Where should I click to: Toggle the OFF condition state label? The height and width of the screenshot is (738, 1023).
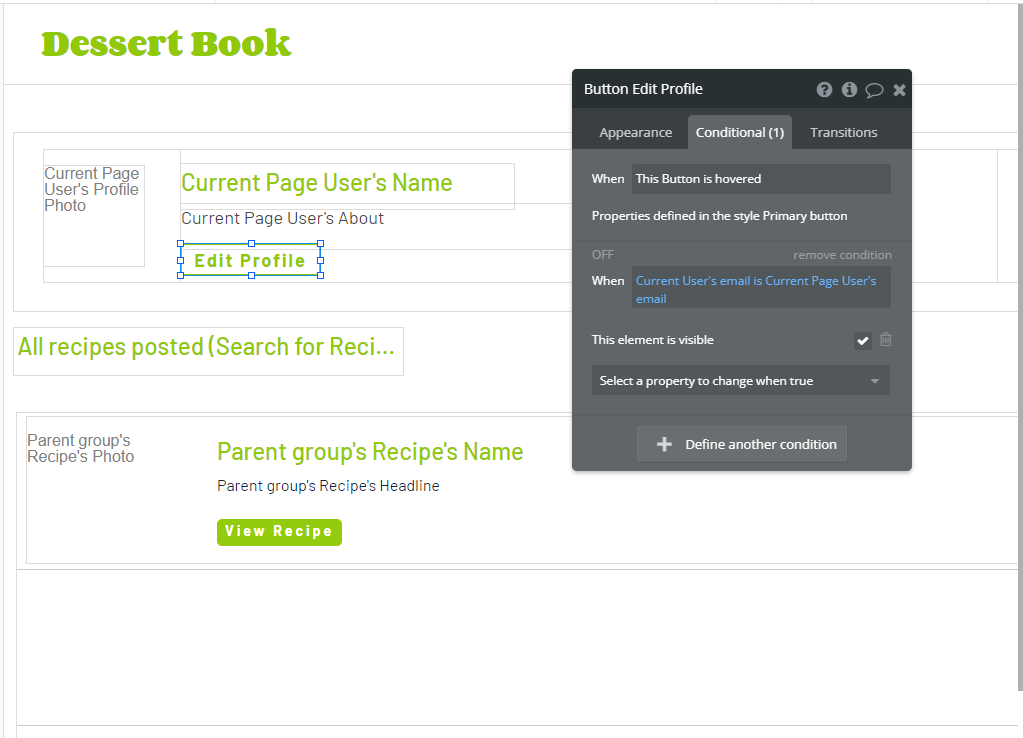coord(603,254)
